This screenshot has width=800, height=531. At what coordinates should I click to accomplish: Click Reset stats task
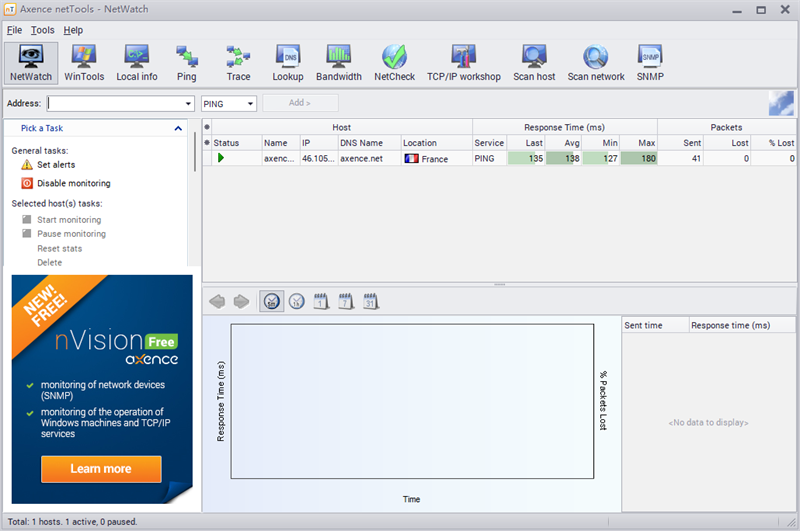pos(59,248)
